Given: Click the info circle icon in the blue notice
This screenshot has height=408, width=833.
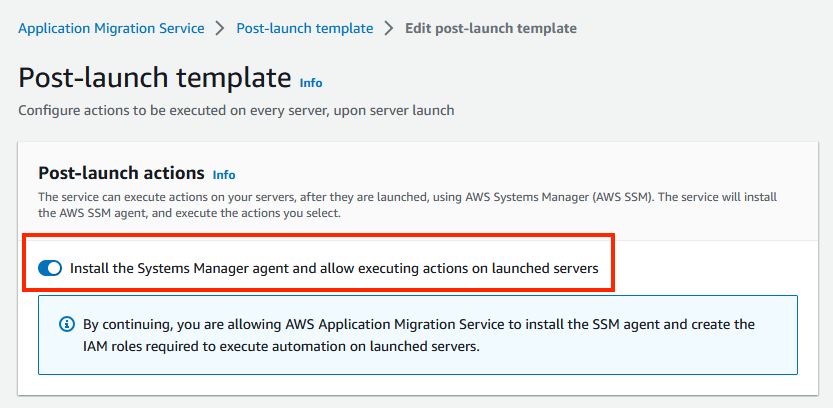Looking at the screenshot, I should (x=67, y=324).
